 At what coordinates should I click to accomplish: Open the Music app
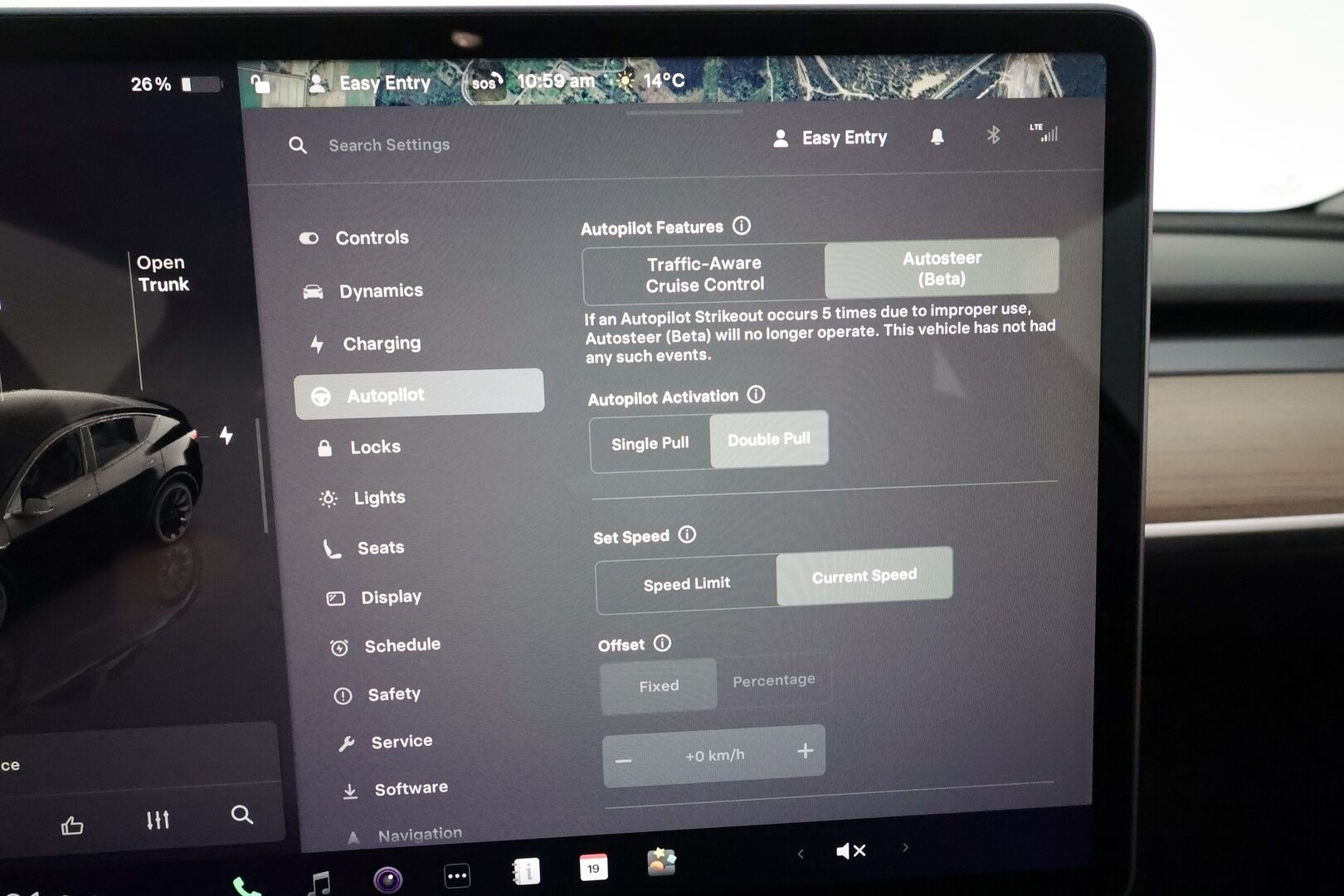pos(319,882)
